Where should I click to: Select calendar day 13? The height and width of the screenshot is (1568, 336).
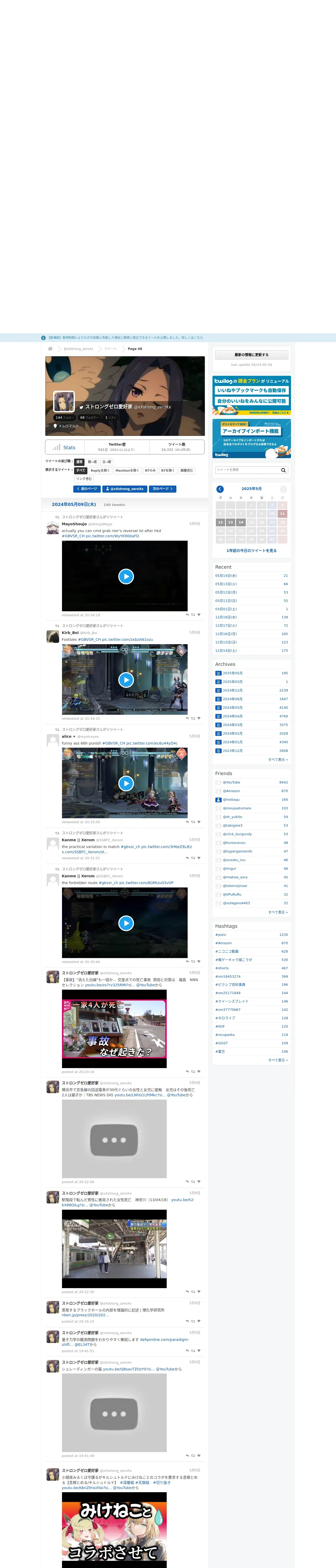click(231, 522)
